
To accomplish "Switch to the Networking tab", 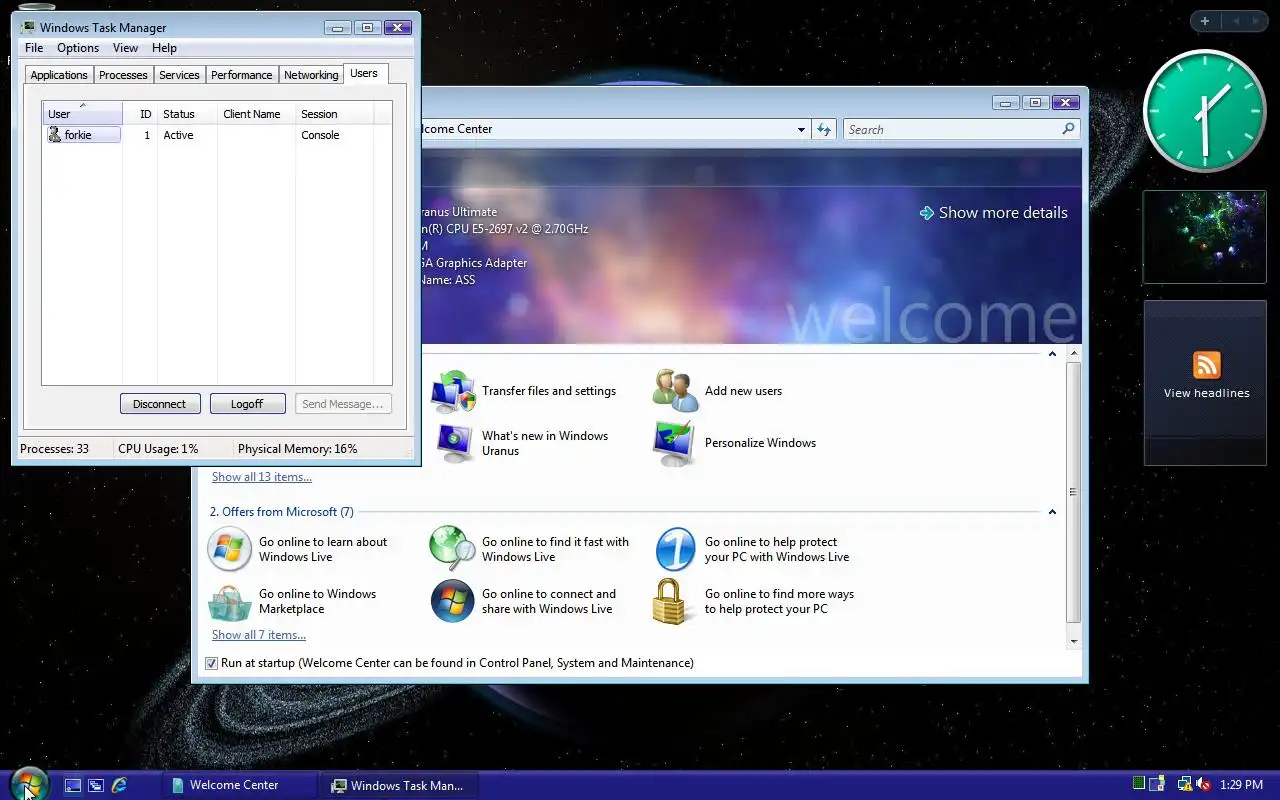I will pos(311,75).
